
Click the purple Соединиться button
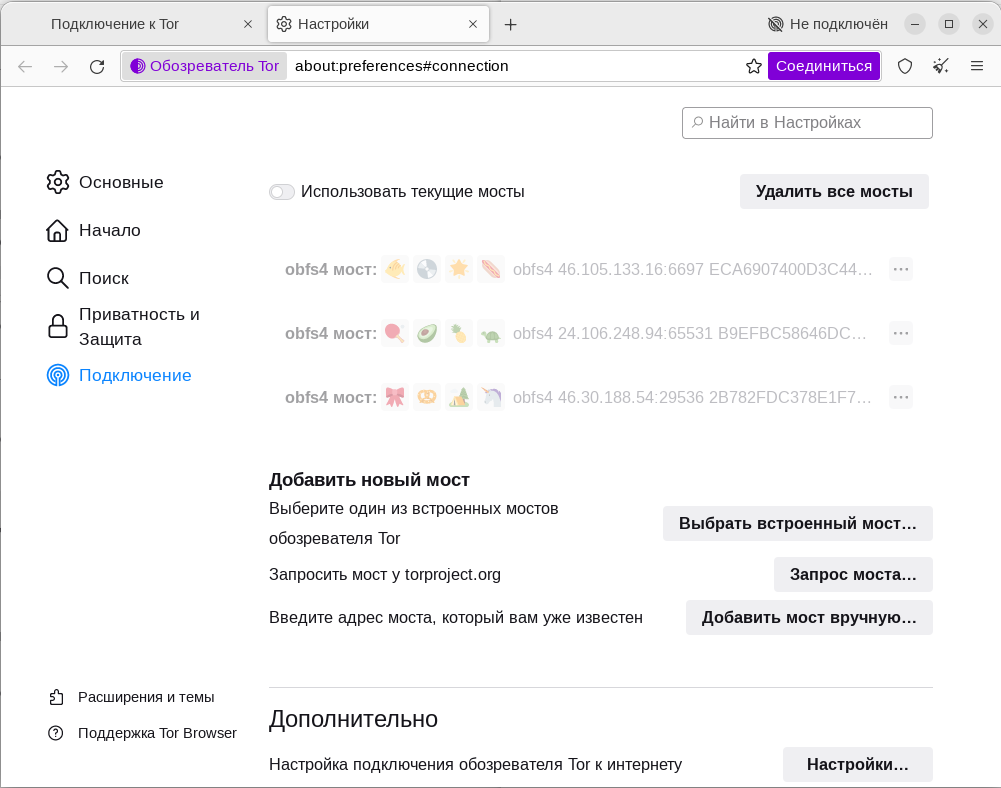824,66
